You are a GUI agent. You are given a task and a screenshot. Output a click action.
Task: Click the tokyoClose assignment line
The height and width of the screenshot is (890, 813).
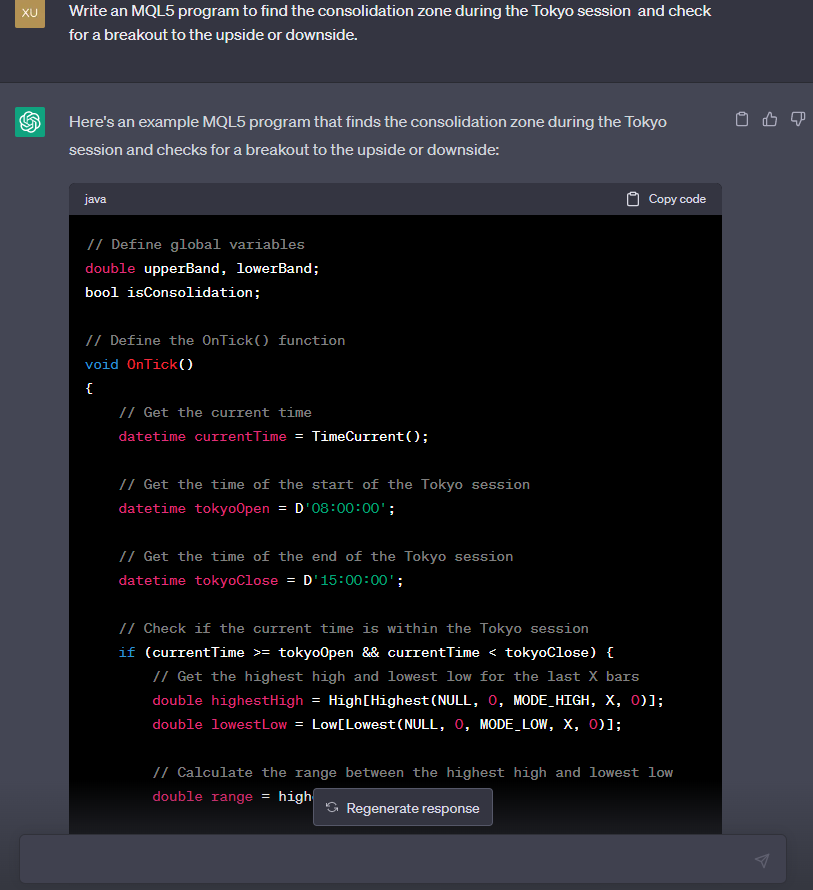point(261,581)
